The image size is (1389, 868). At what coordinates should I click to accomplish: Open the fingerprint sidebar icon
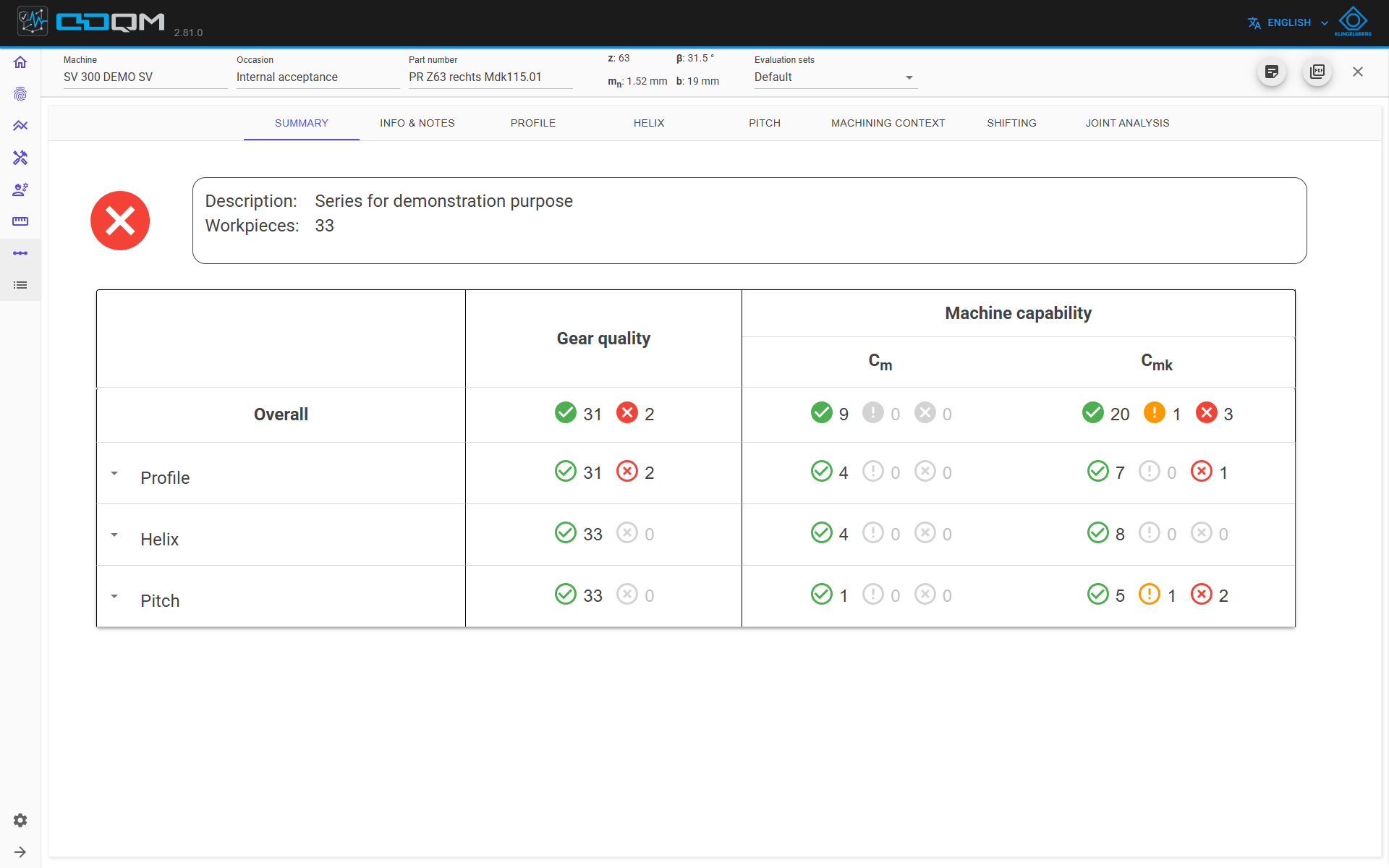[x=20, y=94]
